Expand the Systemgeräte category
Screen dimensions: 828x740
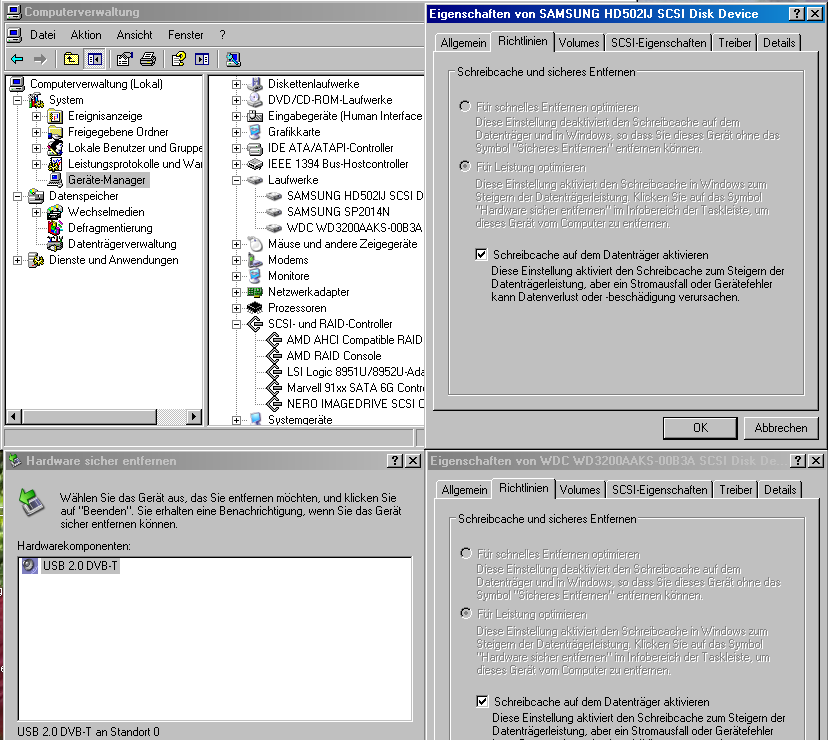[237, 420]
